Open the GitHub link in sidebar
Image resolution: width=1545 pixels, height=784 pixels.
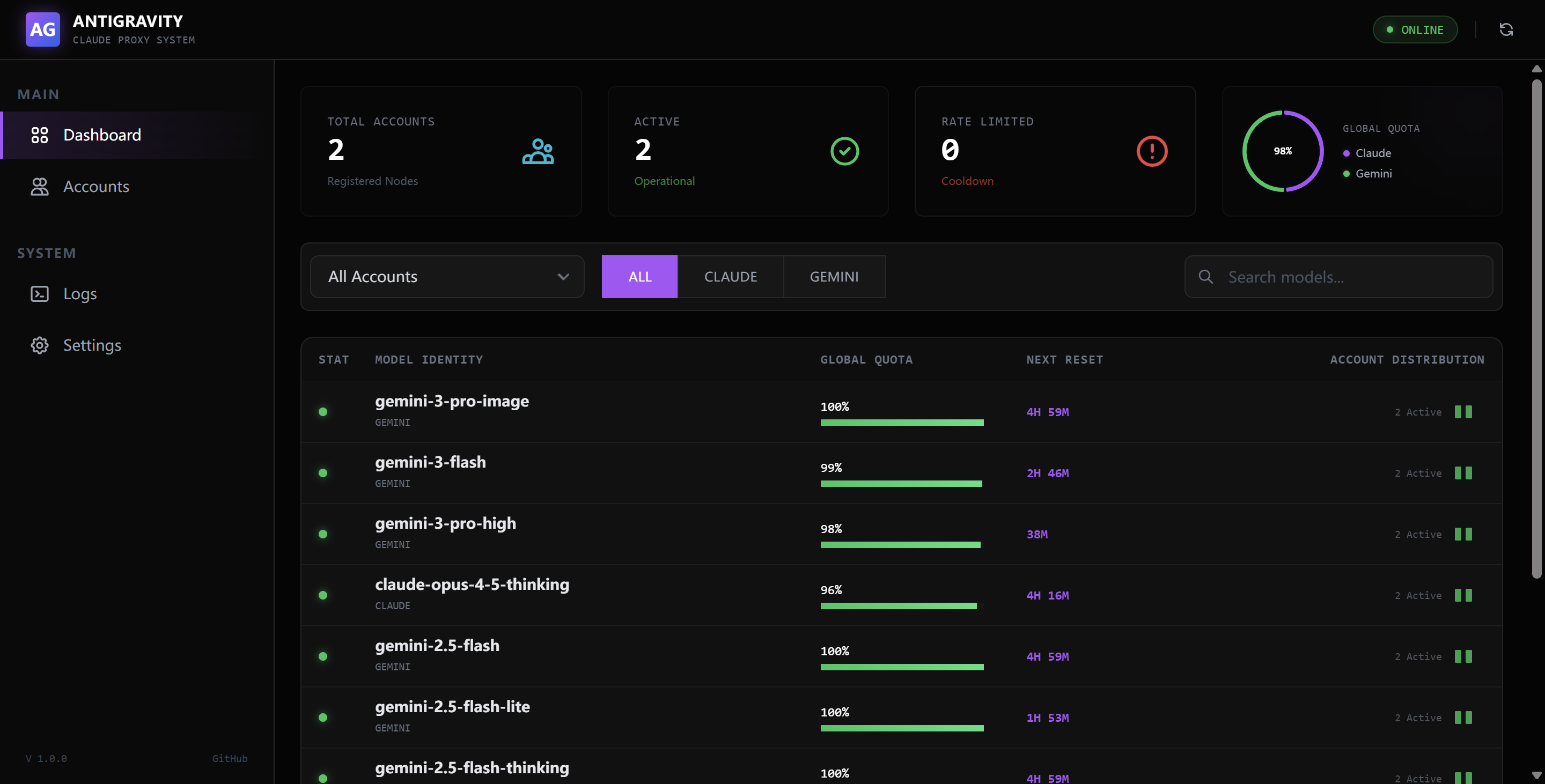[x=229, y=758]
